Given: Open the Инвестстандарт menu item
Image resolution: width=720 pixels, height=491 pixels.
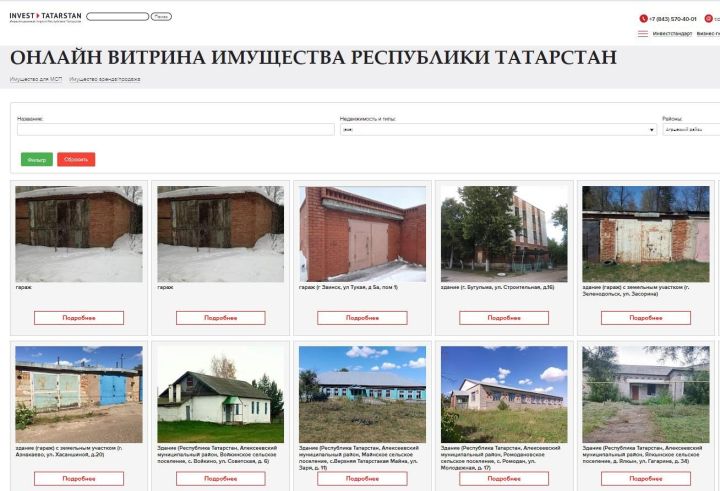Looking at the screenshot, I should [672, 34].
